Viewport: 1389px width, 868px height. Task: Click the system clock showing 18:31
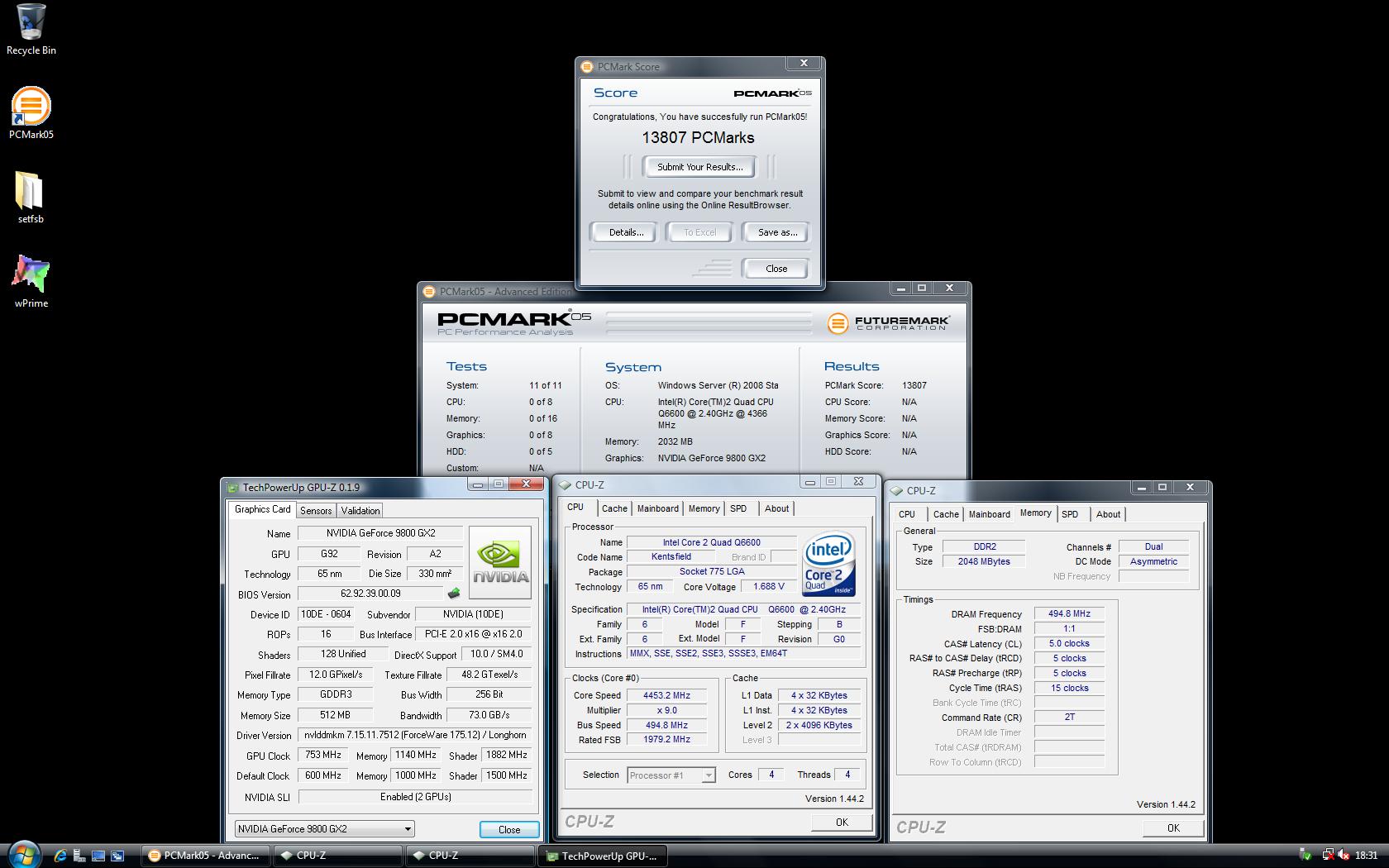(1366, 856)
